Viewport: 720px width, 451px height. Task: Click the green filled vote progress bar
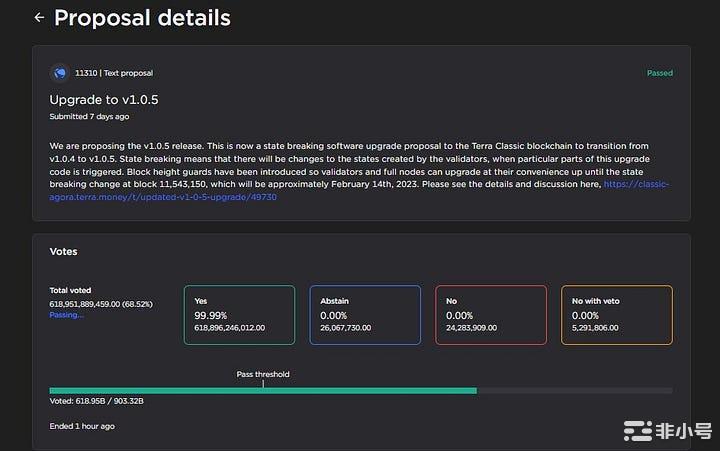(x=262, y=390)
